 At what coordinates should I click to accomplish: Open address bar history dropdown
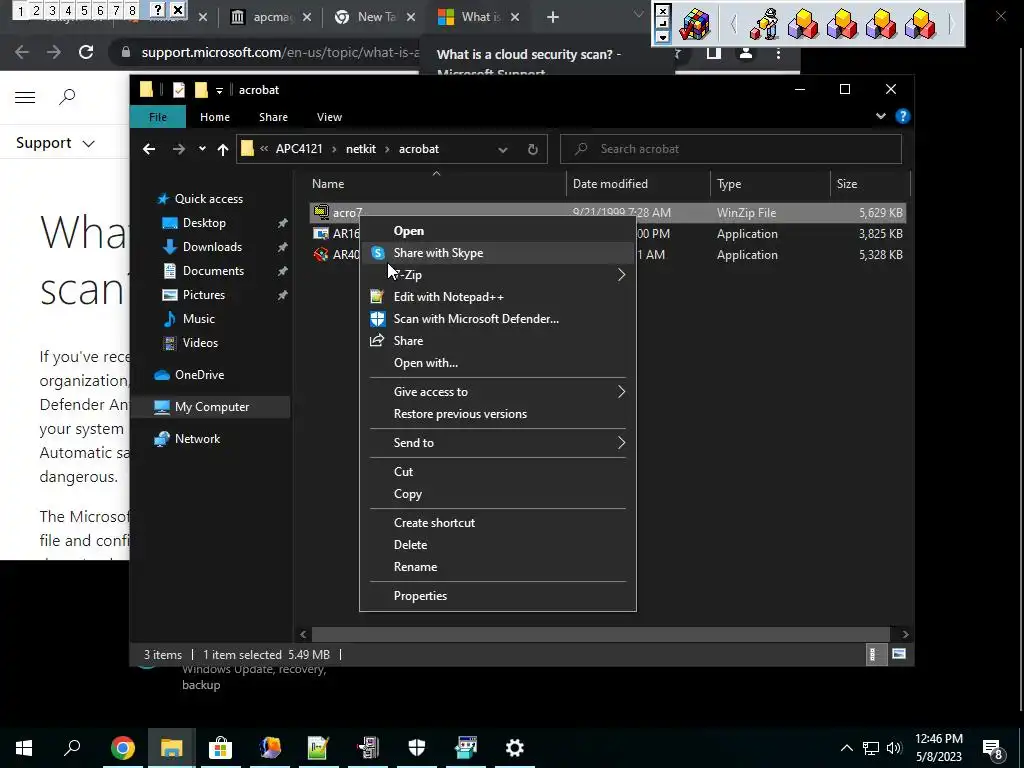click(502, 150)
